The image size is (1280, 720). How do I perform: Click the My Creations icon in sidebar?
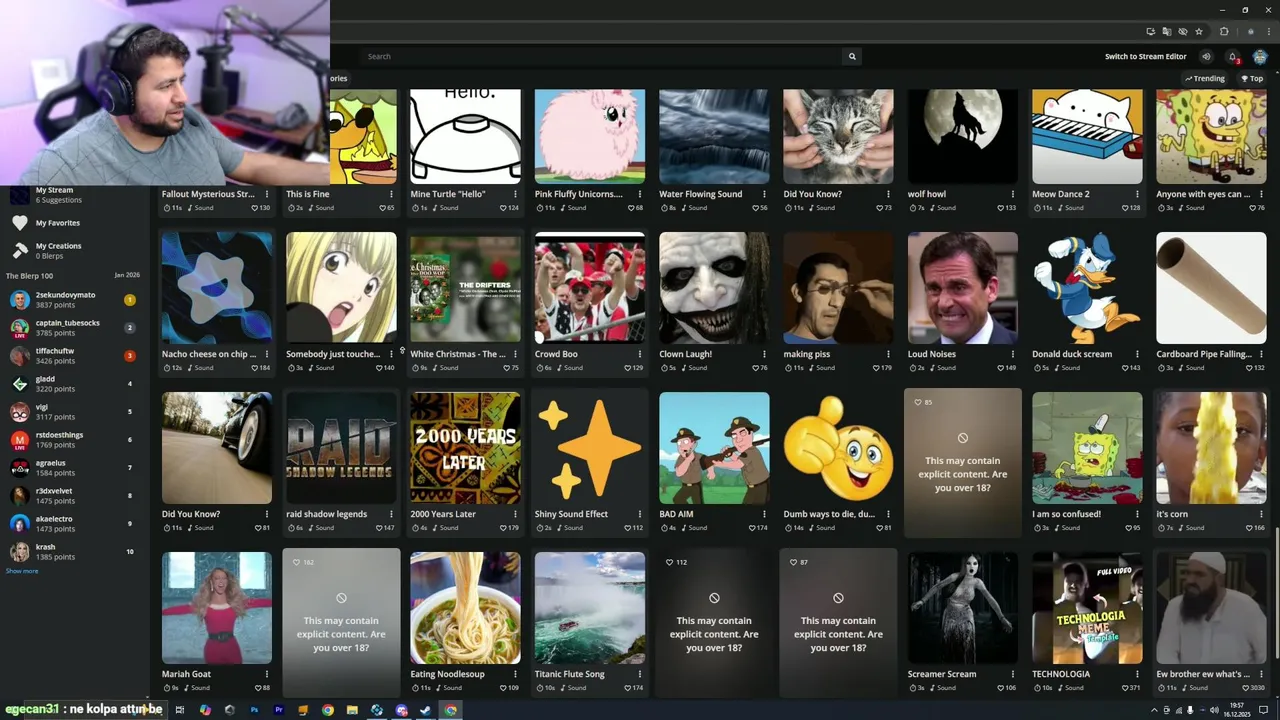pos(19,250)
